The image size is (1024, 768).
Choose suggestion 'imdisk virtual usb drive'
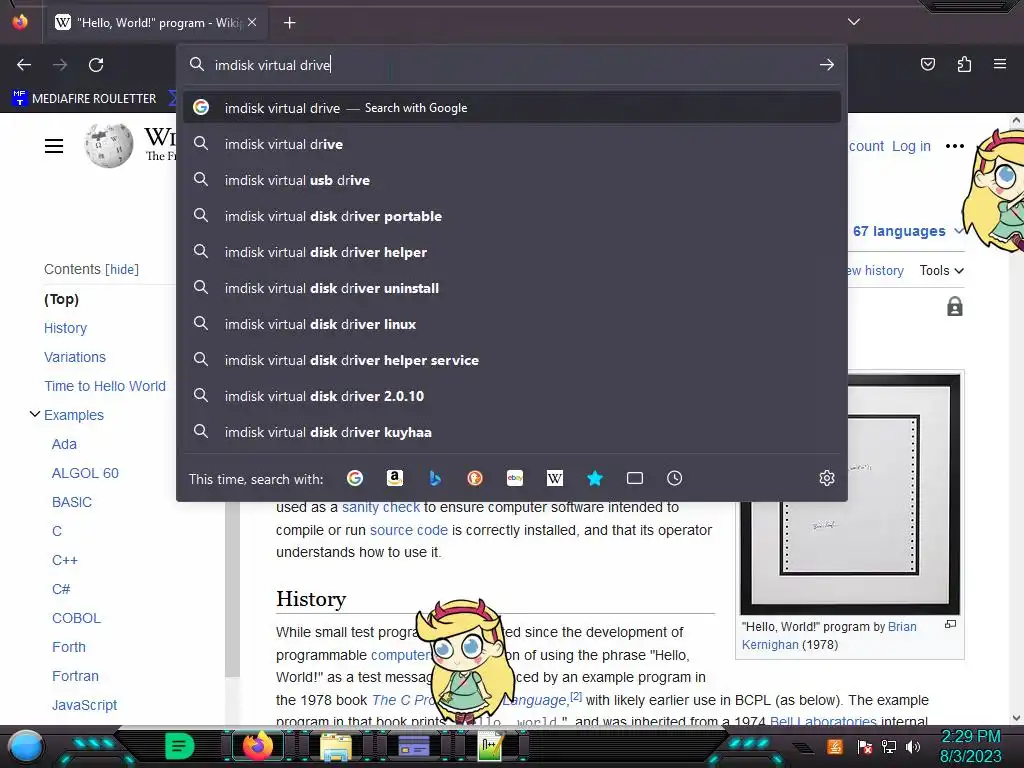point(512,180)
